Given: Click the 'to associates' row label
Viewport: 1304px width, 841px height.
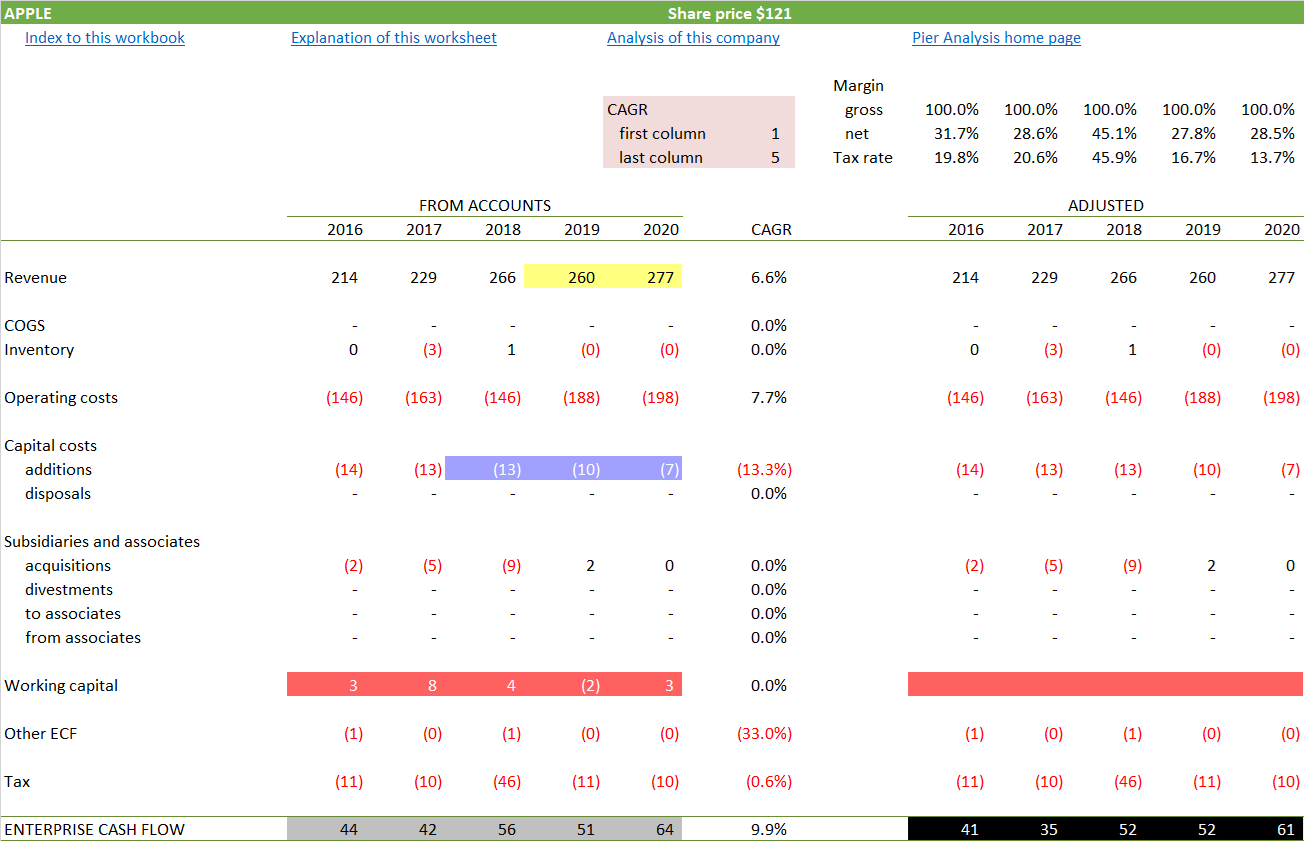Looking at the screenshot, I should tap(73, 614).
